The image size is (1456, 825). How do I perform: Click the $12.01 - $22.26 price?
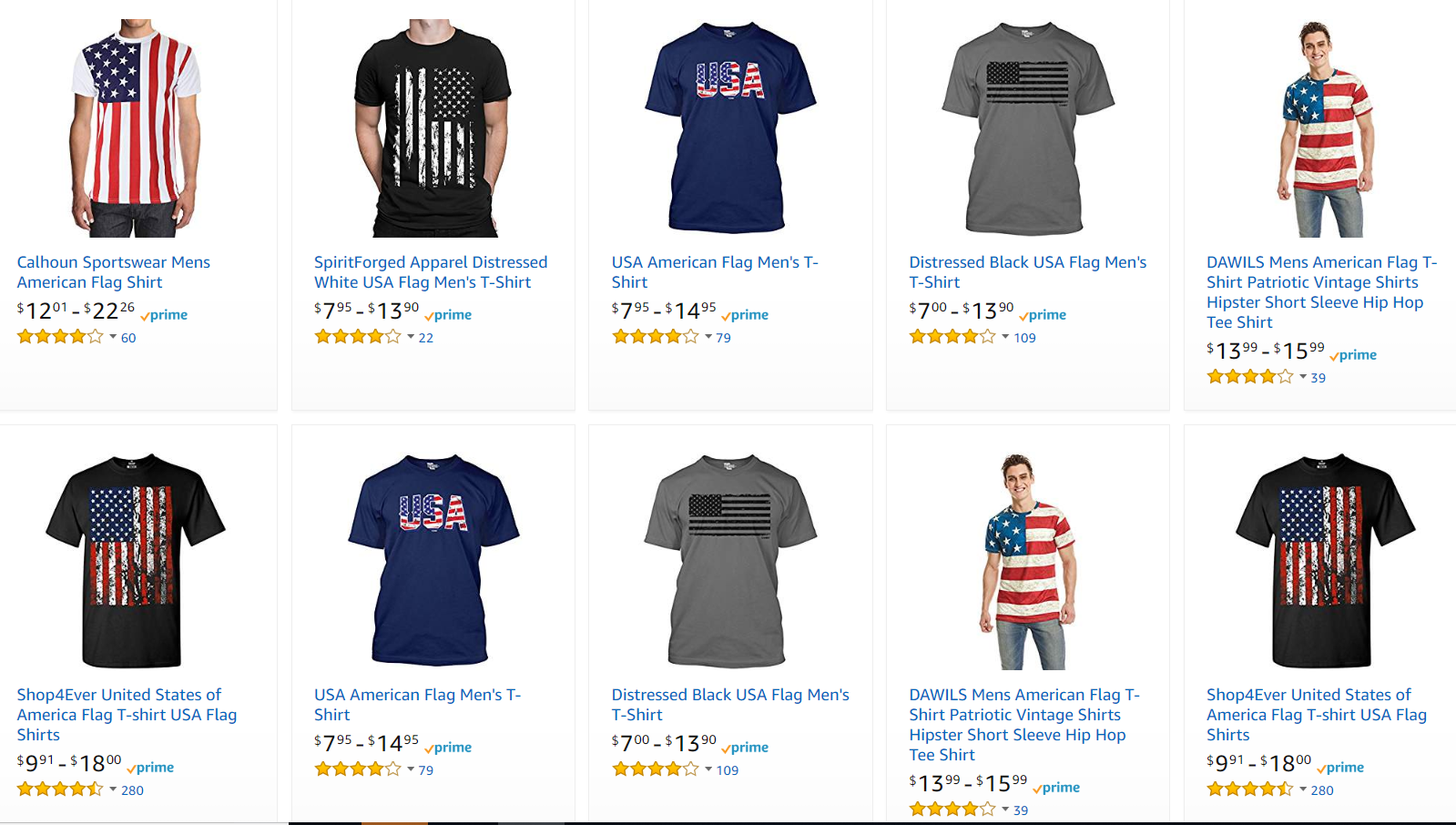point(76,311)
